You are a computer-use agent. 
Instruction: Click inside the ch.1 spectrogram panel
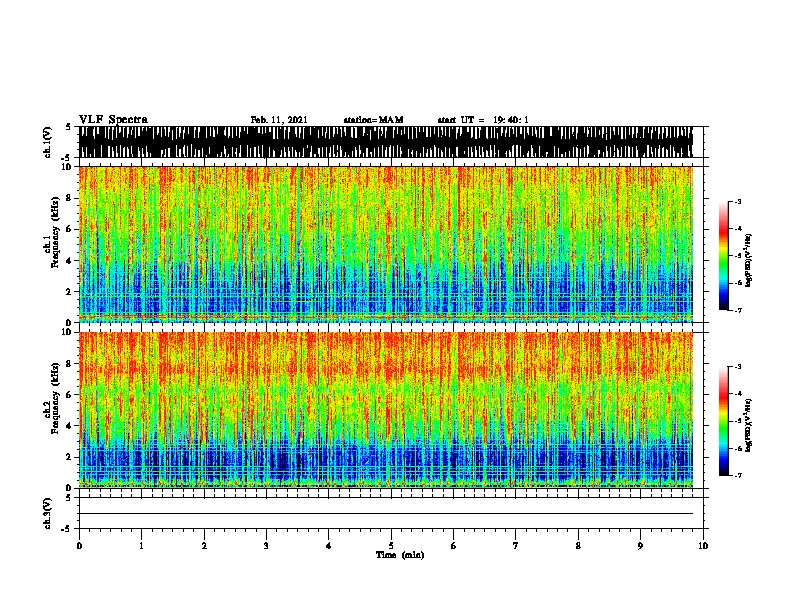[386, 244]
